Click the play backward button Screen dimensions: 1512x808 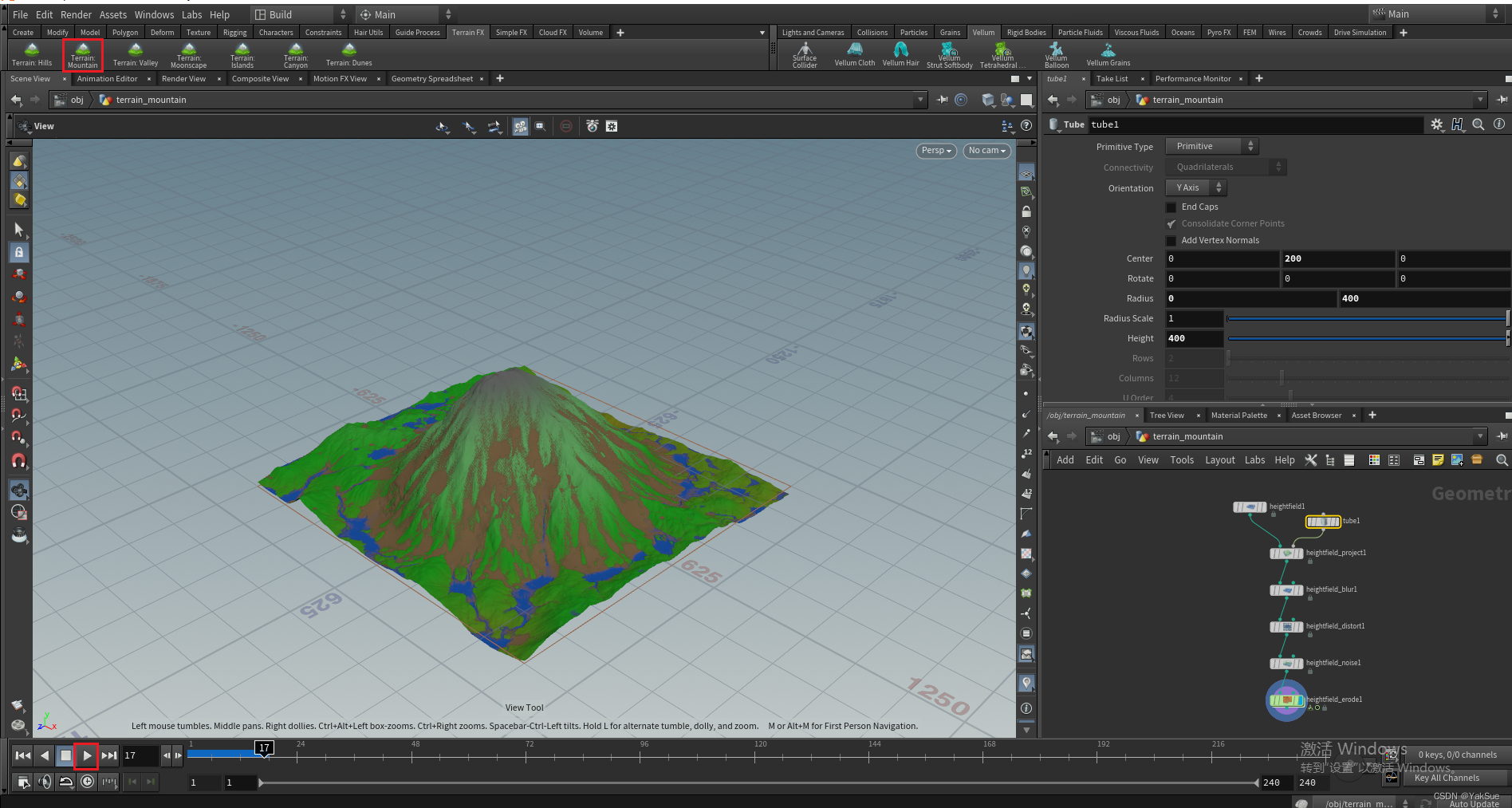(45, 755)
